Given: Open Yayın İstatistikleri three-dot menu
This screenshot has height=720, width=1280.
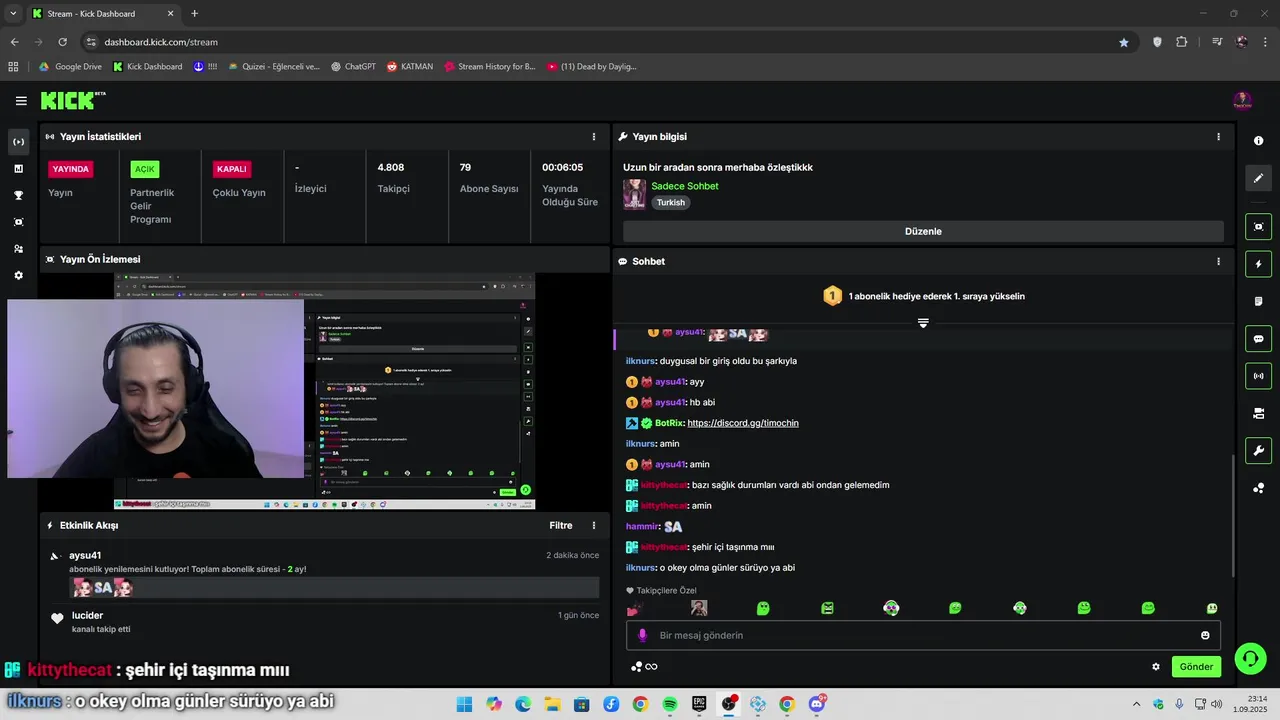Looking at the screenshot, I should [x=594, y=137].
